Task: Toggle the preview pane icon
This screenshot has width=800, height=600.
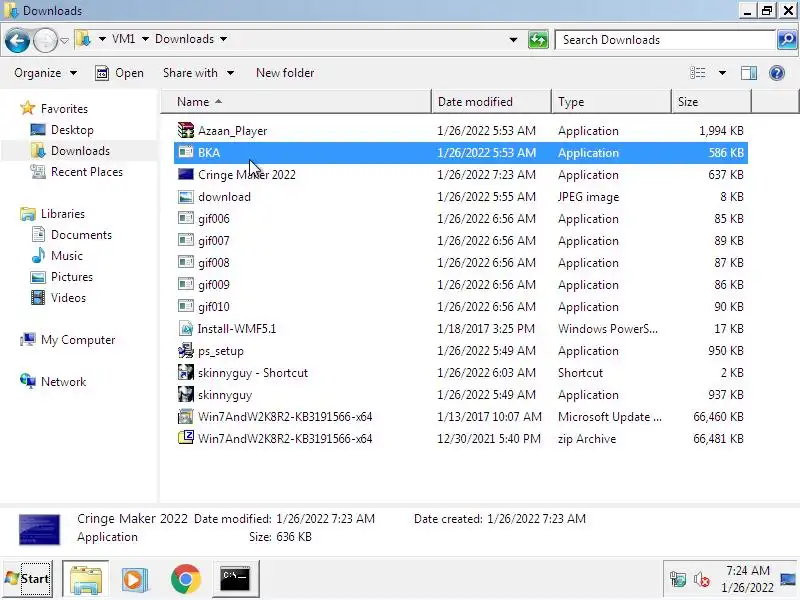Action: 748,73
